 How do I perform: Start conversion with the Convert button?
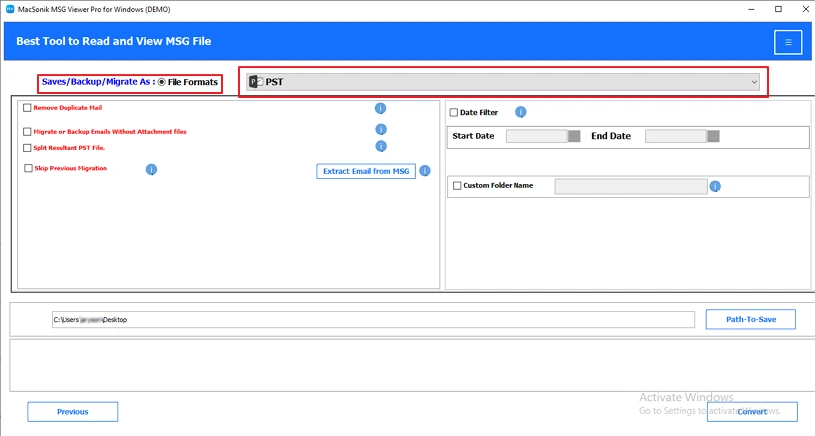[x=752, y=412]
